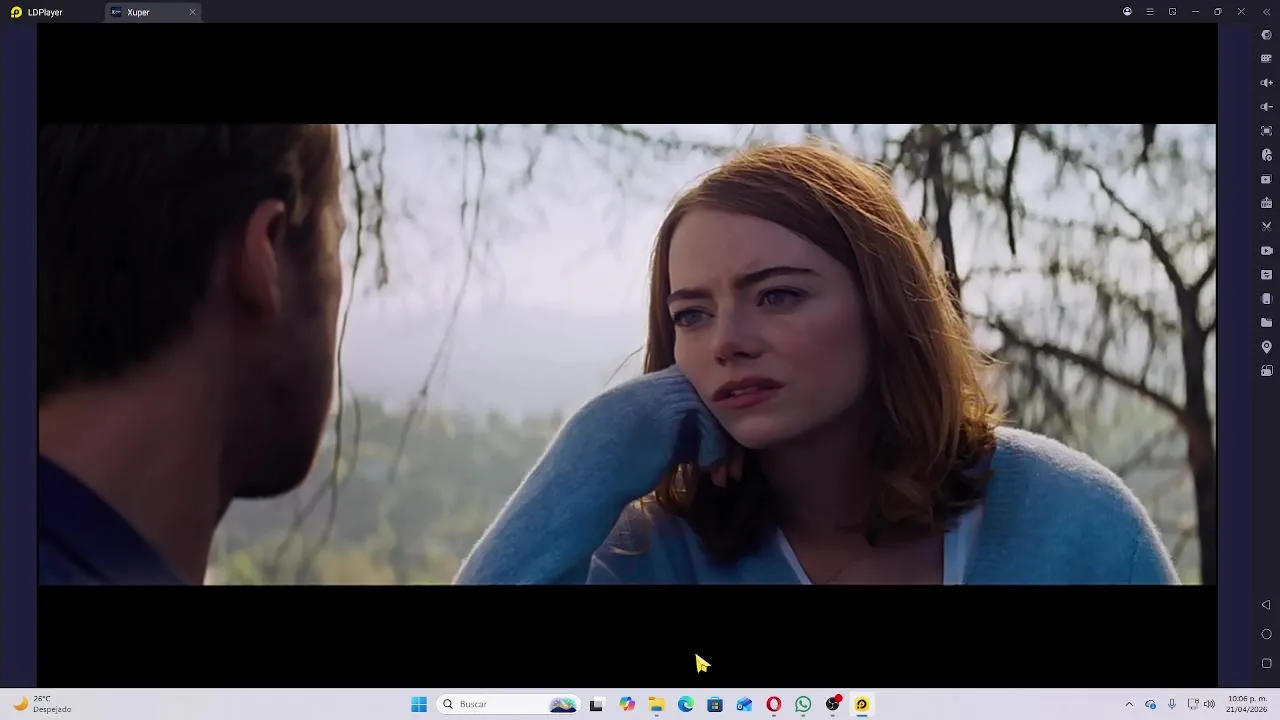Screen dimensions: 1280x720
Task: Tap the Android recent apps square
Action: click(x=1266, y=663)
